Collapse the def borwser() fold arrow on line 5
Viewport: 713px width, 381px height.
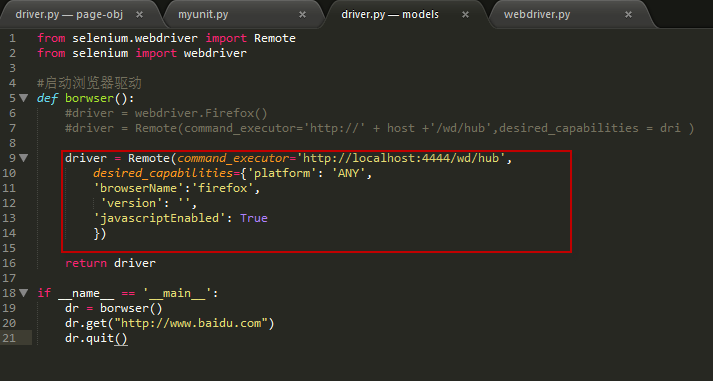point(24,98)
